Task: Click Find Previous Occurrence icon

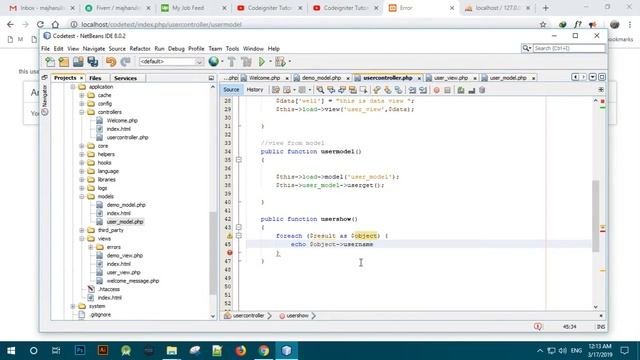Action: tap(331, 90)
